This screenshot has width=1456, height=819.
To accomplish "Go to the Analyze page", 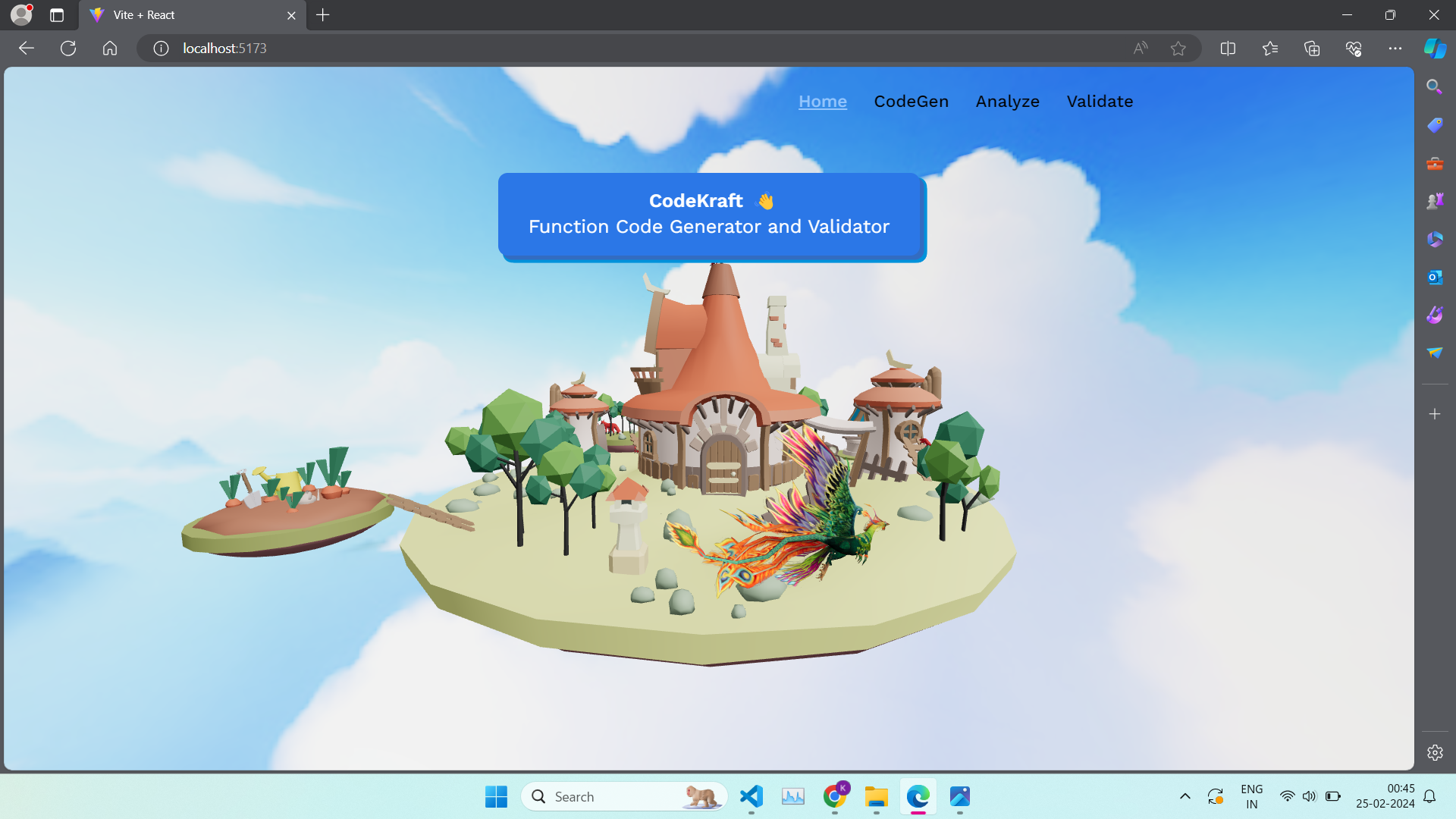I will coord(1007,102).
